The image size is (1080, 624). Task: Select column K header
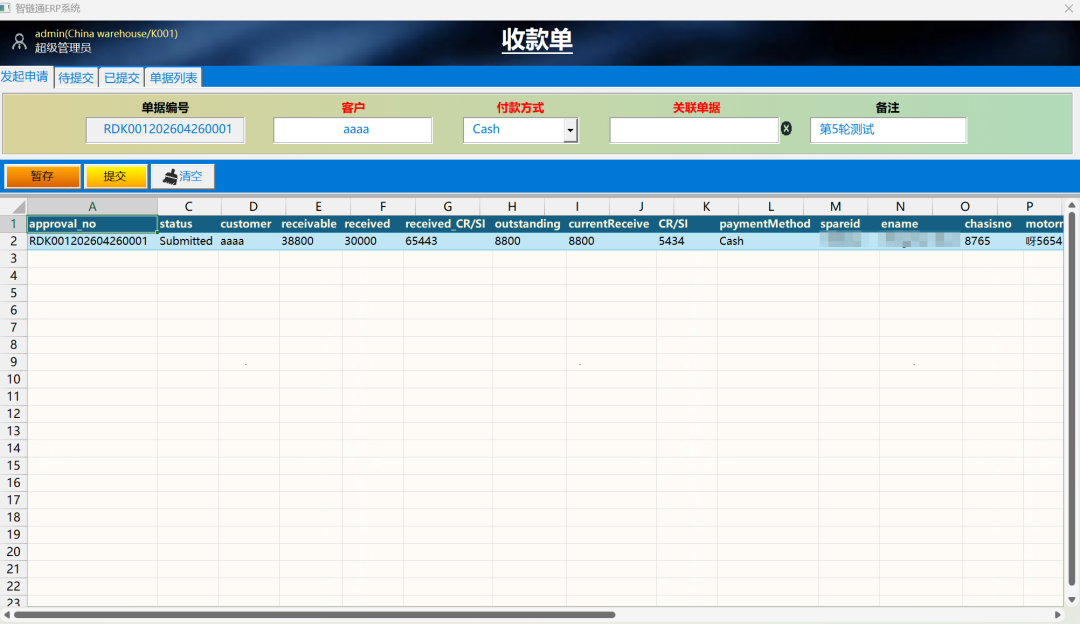(x=706, y=207)
